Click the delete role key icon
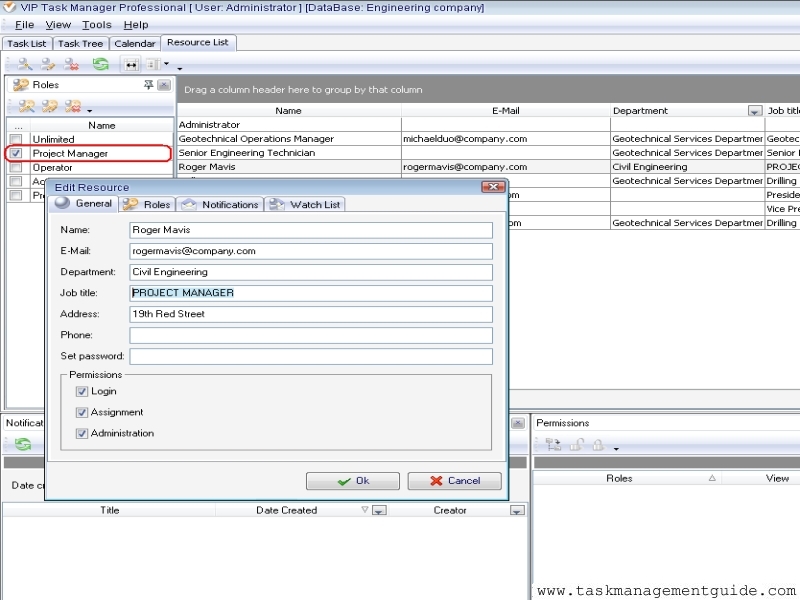 tap(73, 106)
